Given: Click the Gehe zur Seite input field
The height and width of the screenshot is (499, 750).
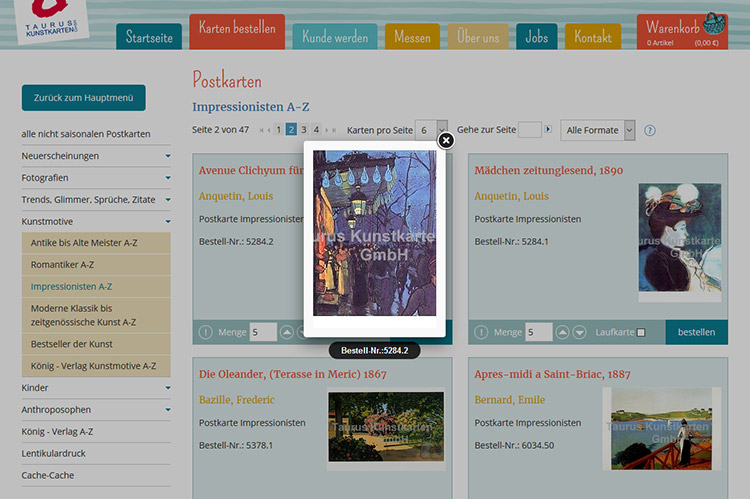Looking at the screenshot, I should [x=530, y=130].
